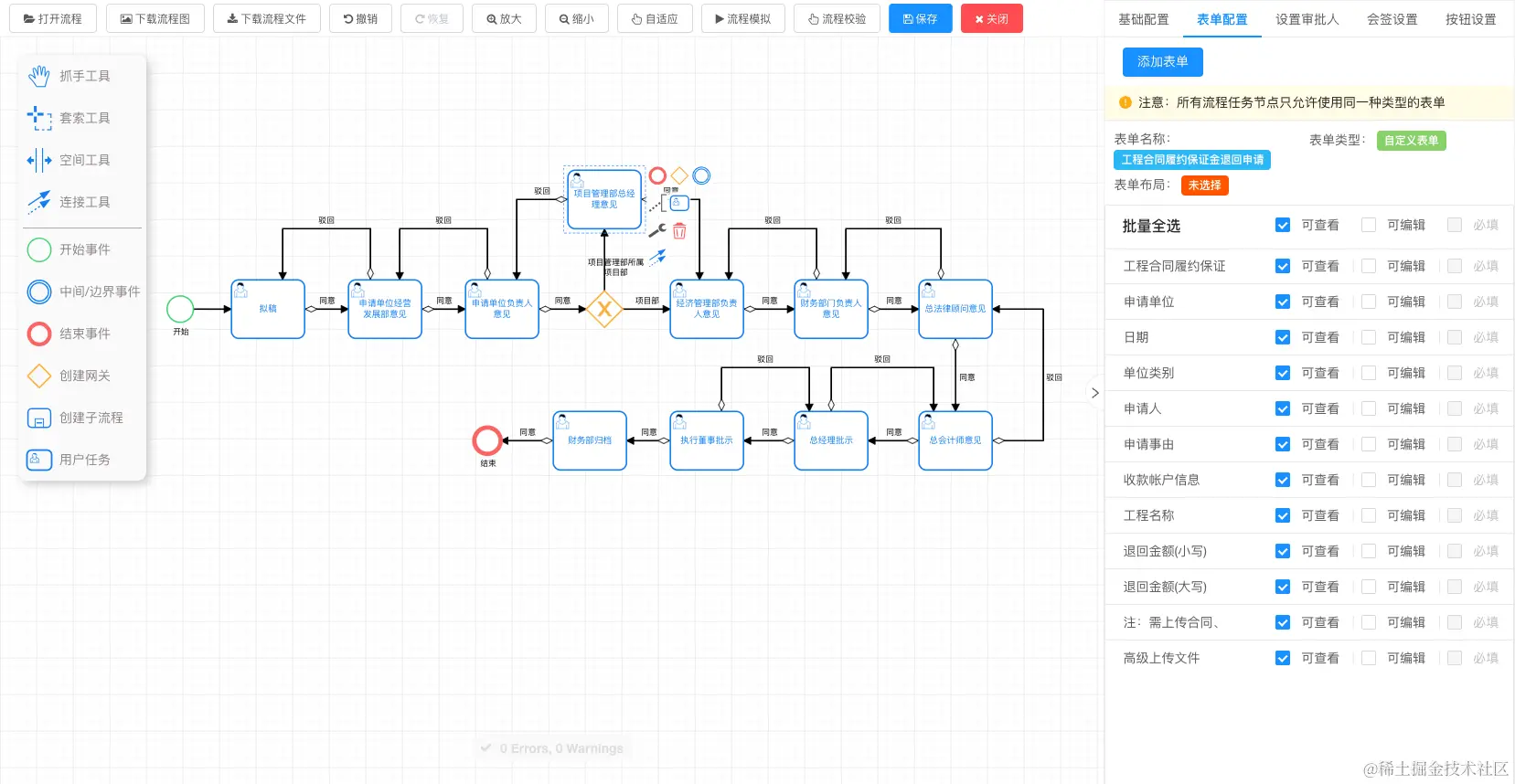
Task: Toggle 收款帐户信息 可查看 checkbox
Action: pyautogui.click(x=1283, y=480)
